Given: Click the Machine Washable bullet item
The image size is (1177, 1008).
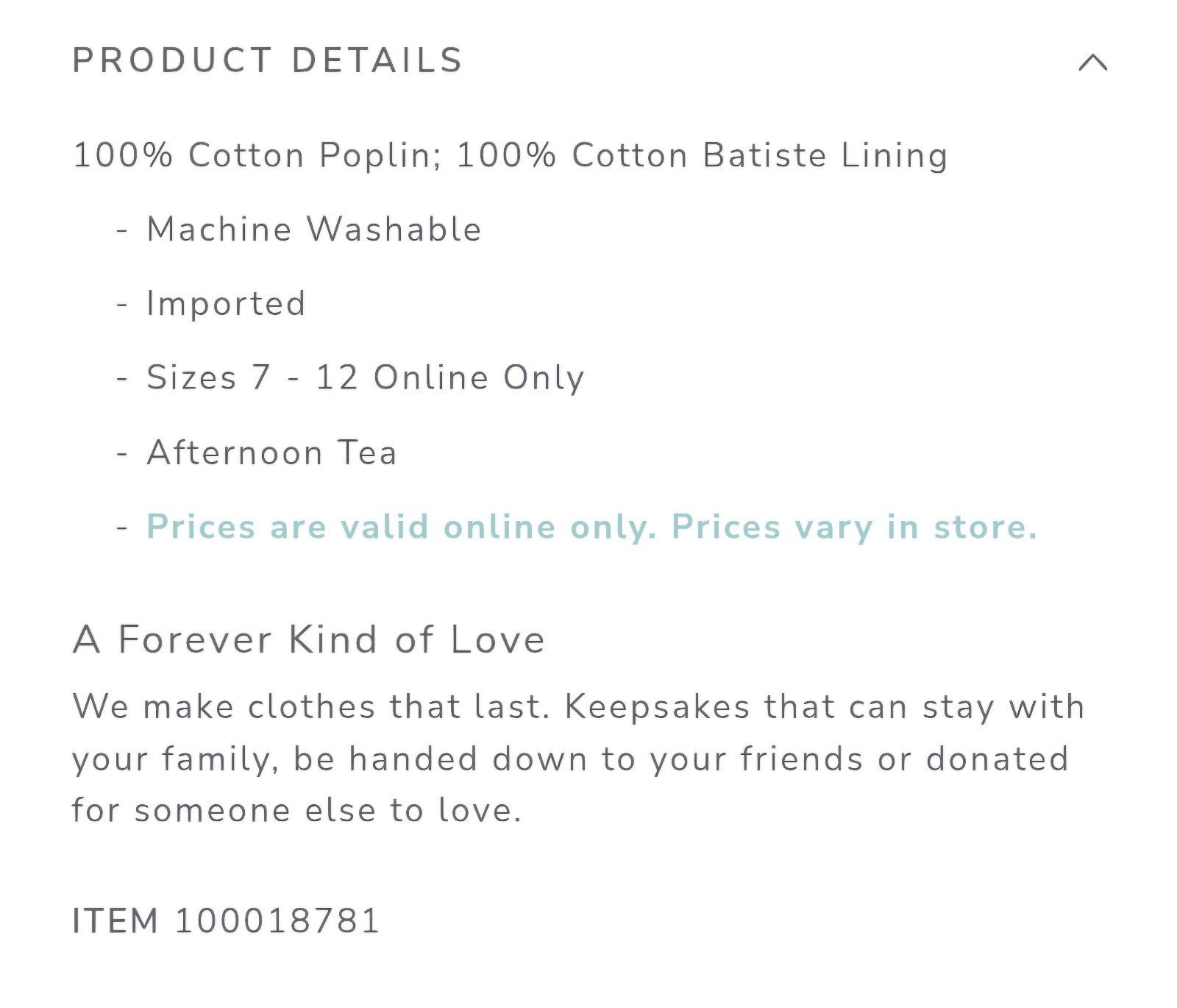Looking at the screenshot, I should 314,229.
